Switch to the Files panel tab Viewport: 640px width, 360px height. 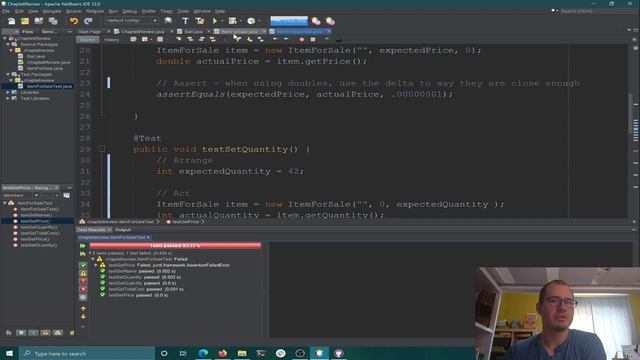tap(27, 31)
